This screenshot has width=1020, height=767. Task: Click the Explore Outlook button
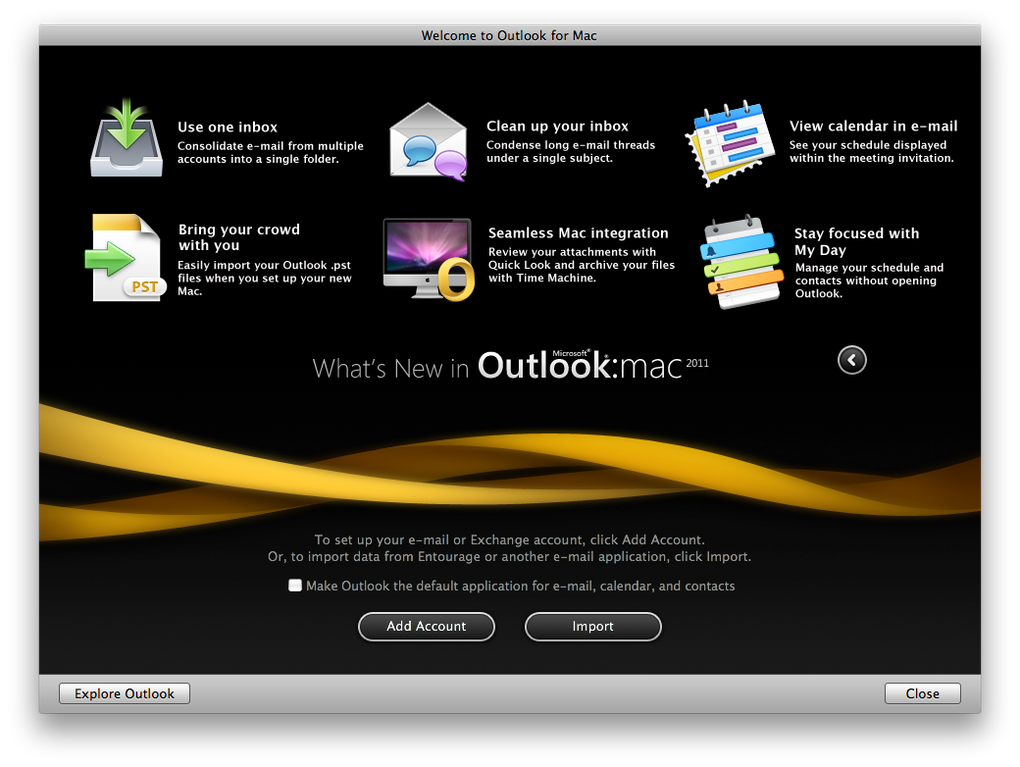(123, 693)
